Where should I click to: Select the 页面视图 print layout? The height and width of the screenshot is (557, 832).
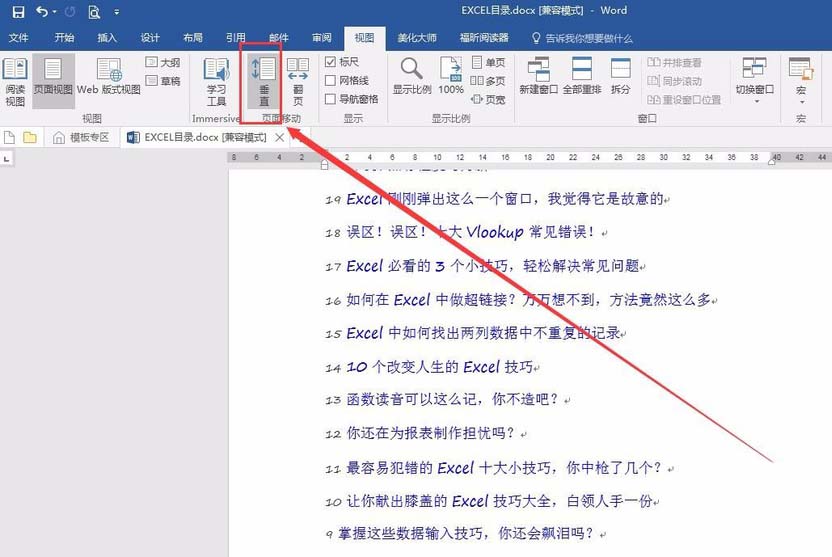(x=53, y=81)
